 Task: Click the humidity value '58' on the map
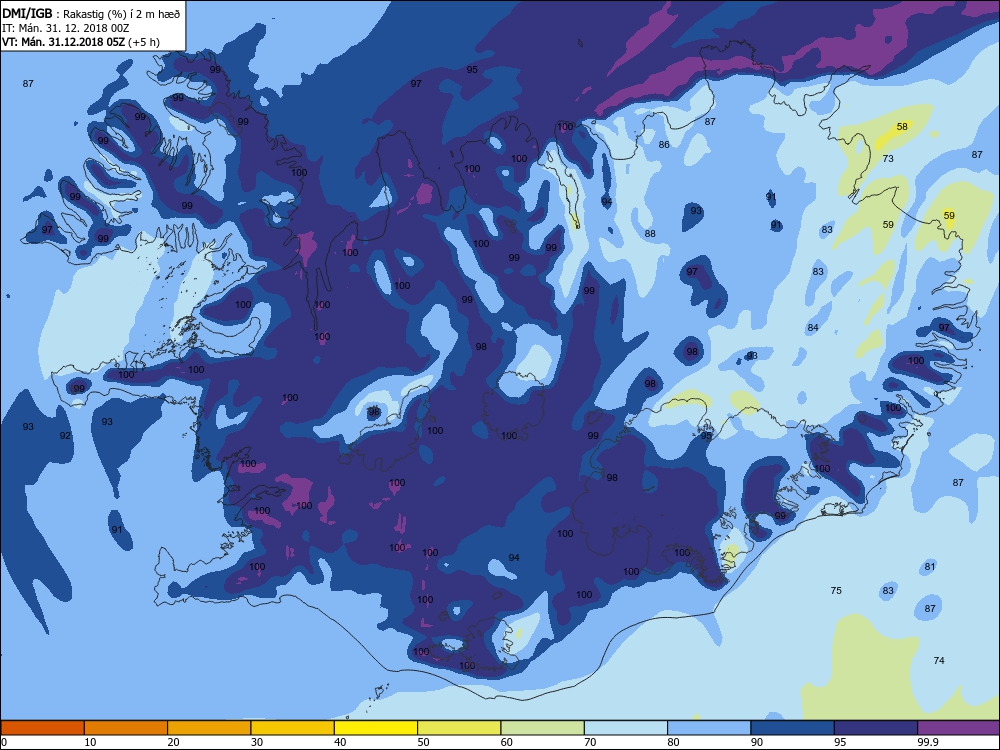[x=902, y=126]
